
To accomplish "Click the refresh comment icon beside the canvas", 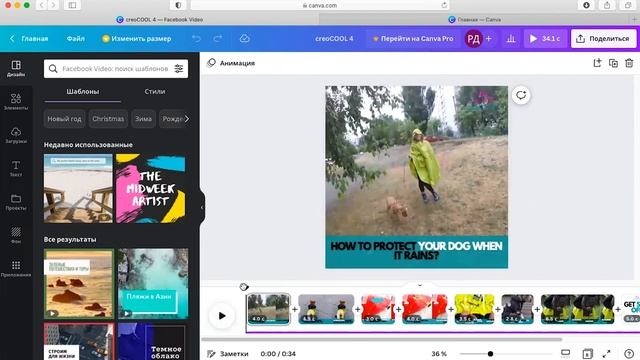I will click(x=521, y=95).
